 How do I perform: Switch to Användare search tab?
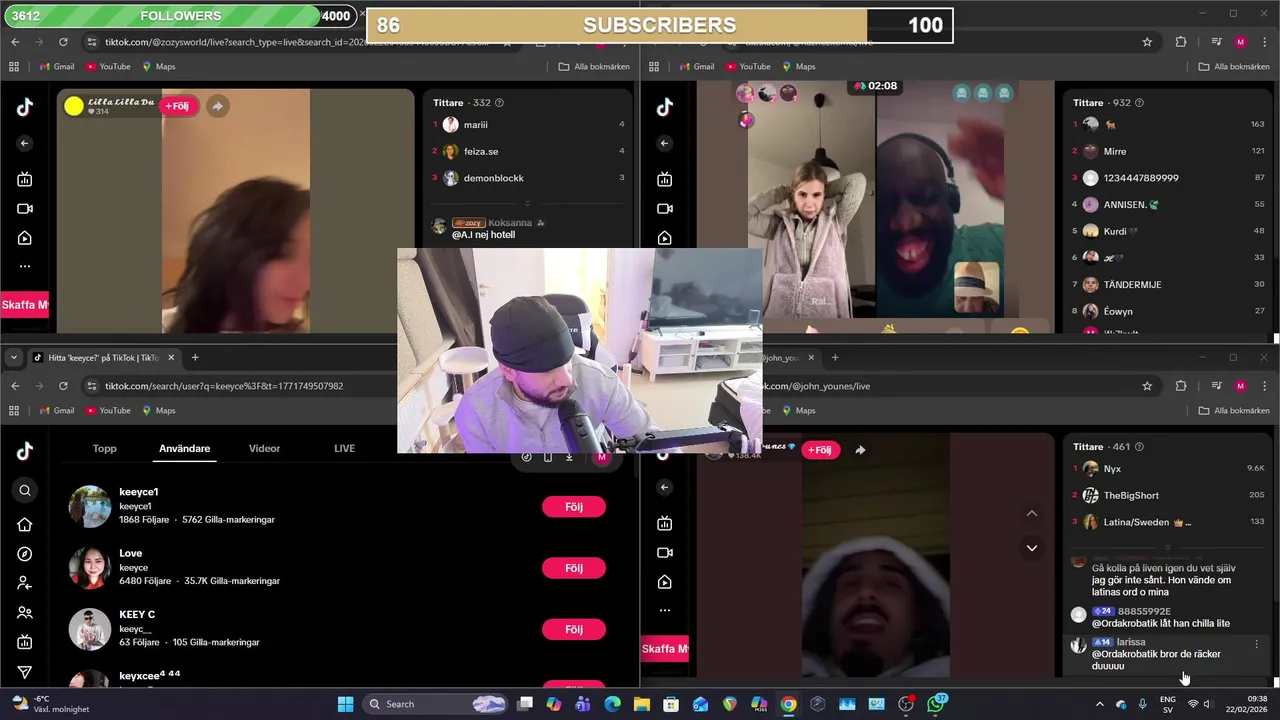tap(185, 448)
